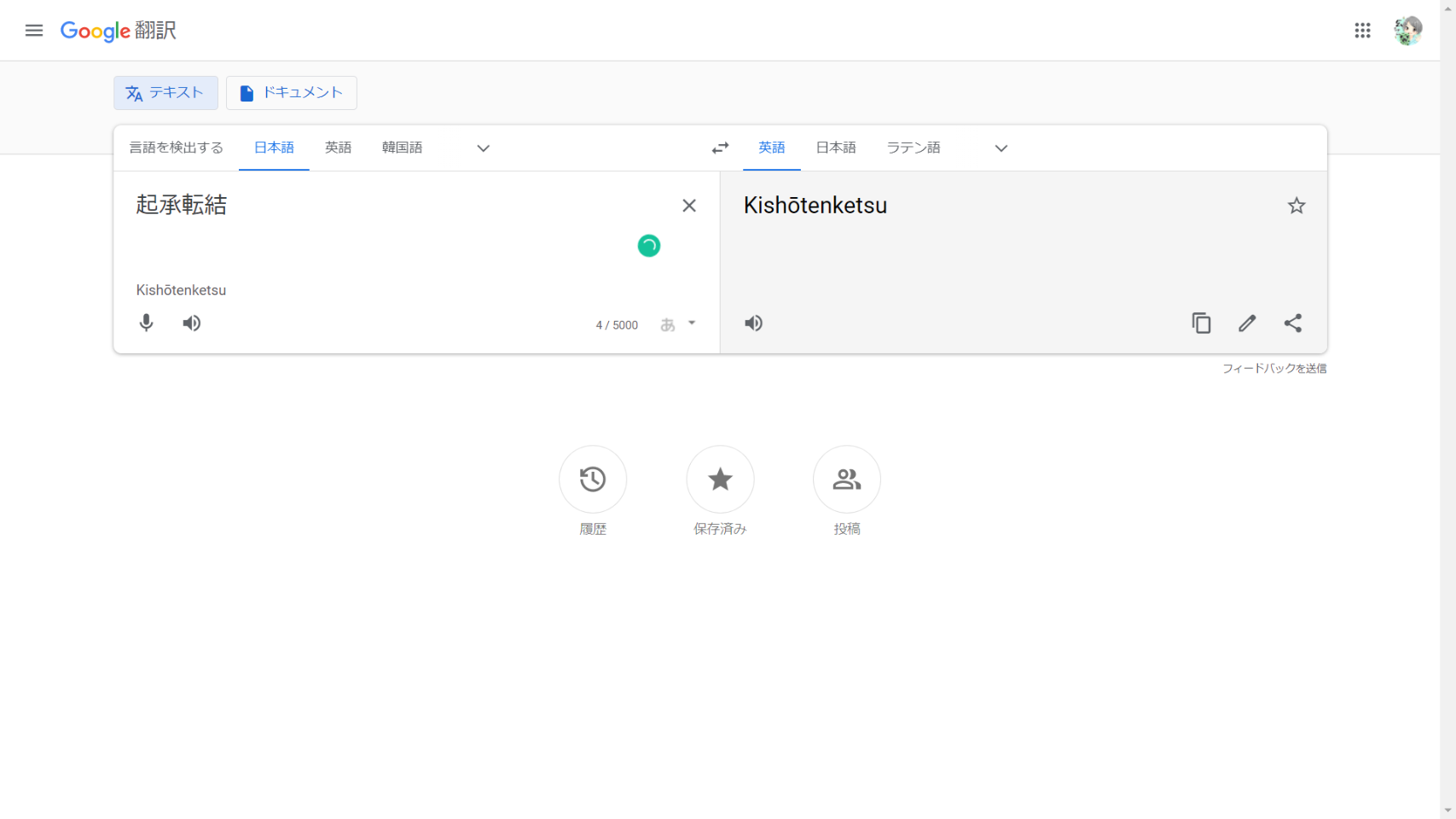Clear the source text with X
1456x819 pixels.
coord(689,206)
